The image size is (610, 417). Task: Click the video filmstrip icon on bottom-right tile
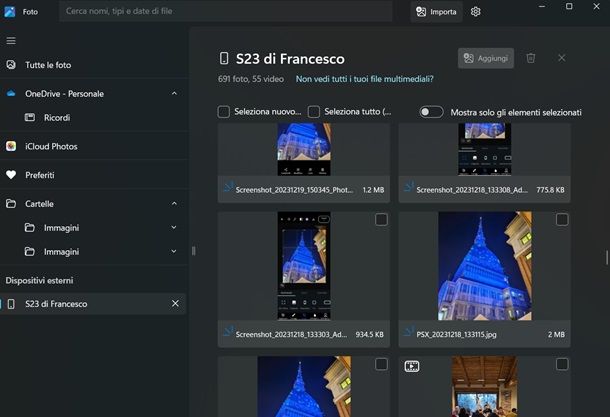(x=412, y=366)
